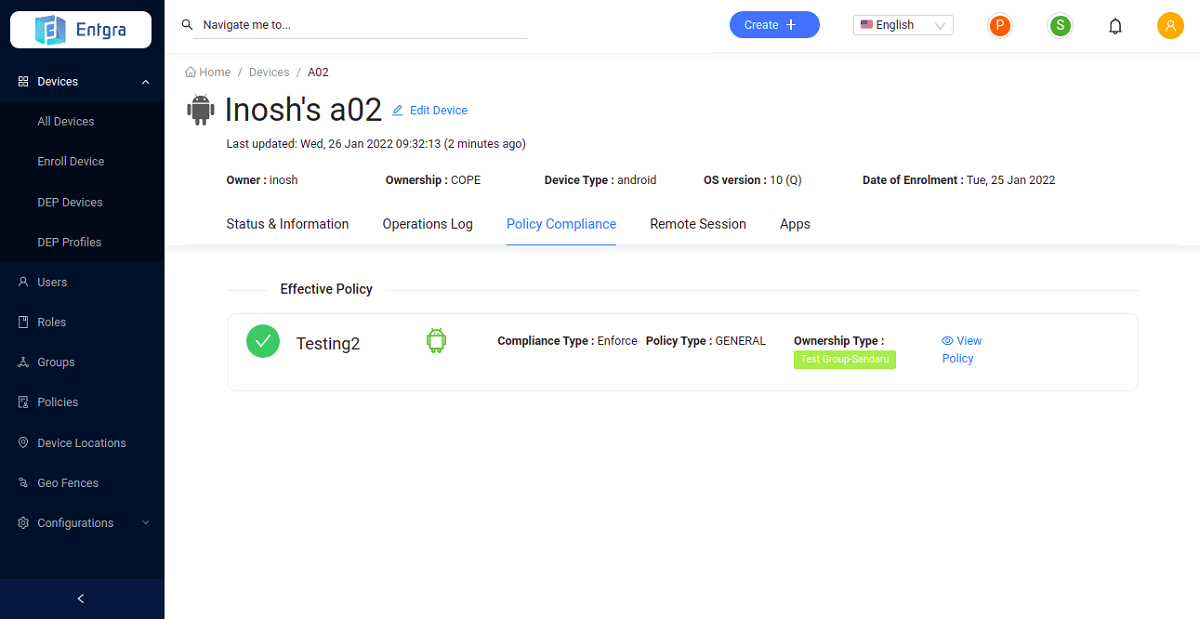Click the Create button

click(x=774, y=25)
